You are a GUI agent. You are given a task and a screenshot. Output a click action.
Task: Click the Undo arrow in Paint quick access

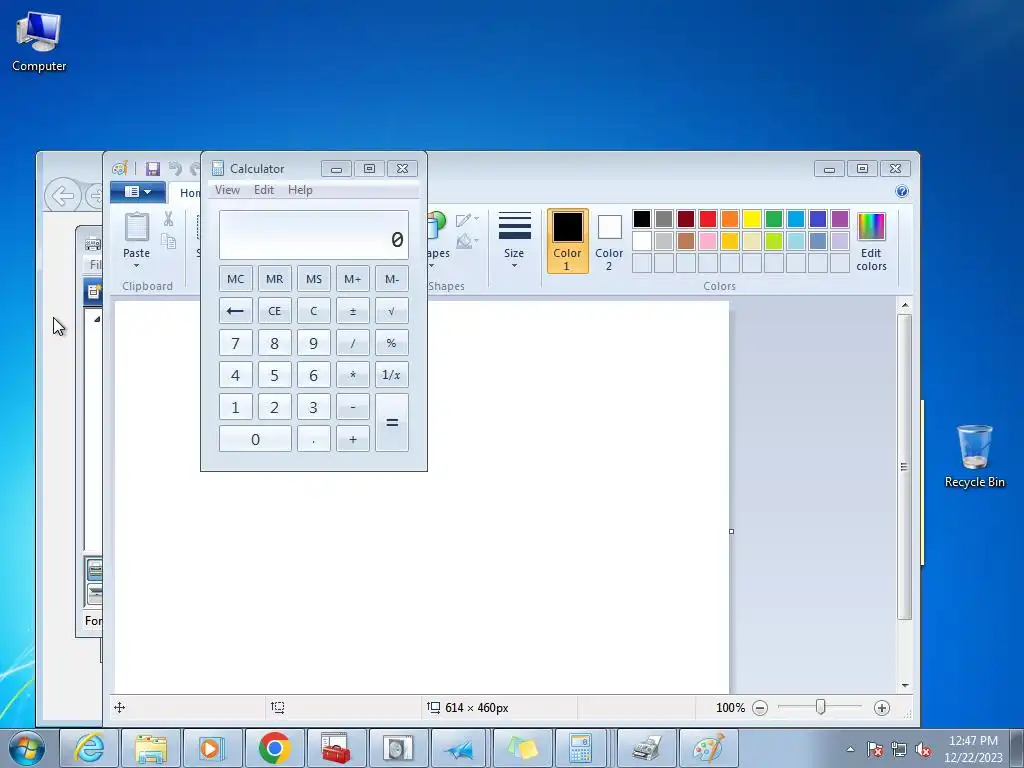[x=174, y=168]
